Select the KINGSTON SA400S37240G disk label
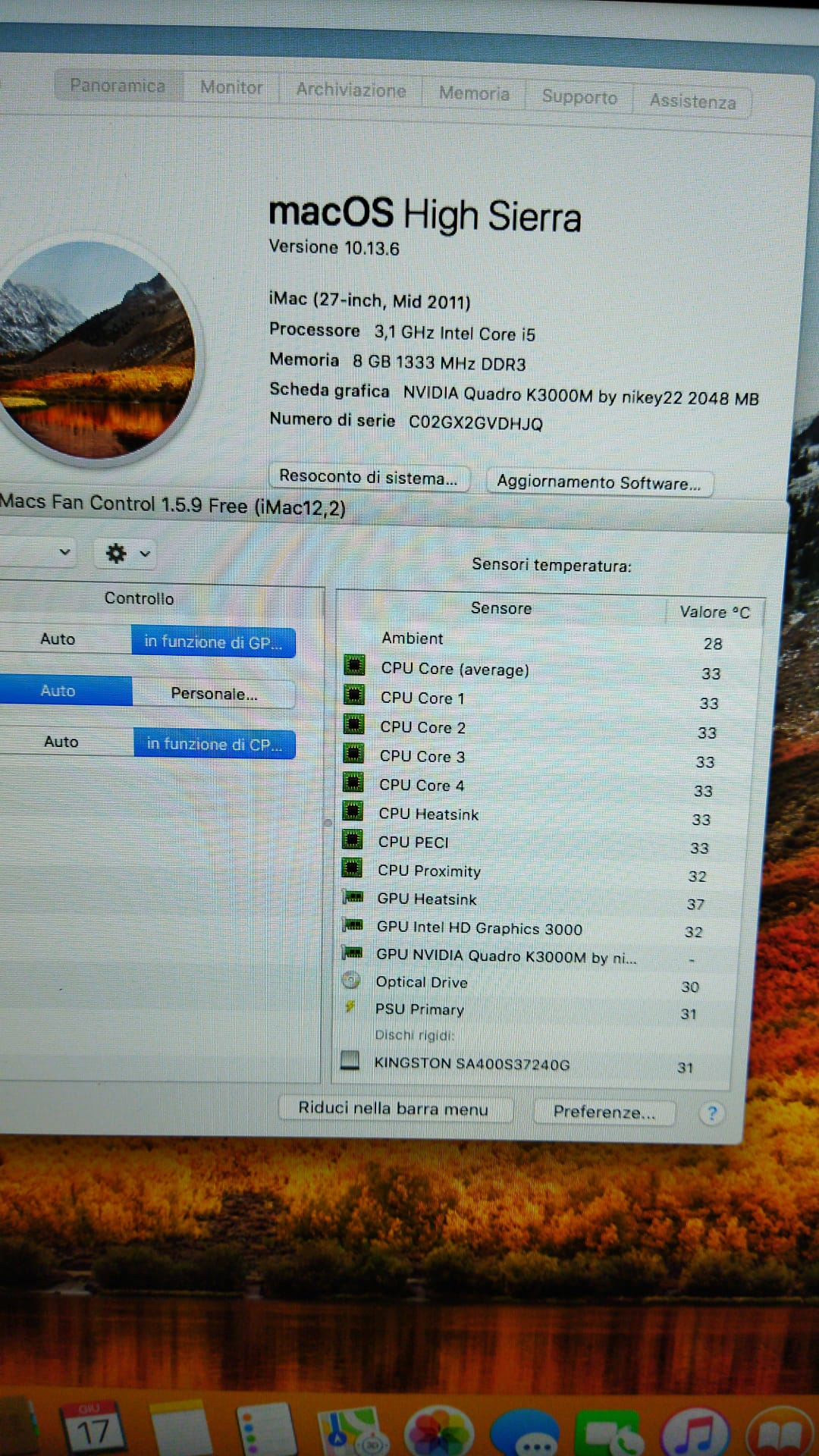This screenshot has height=1456, width=819. pos(472,1063)
